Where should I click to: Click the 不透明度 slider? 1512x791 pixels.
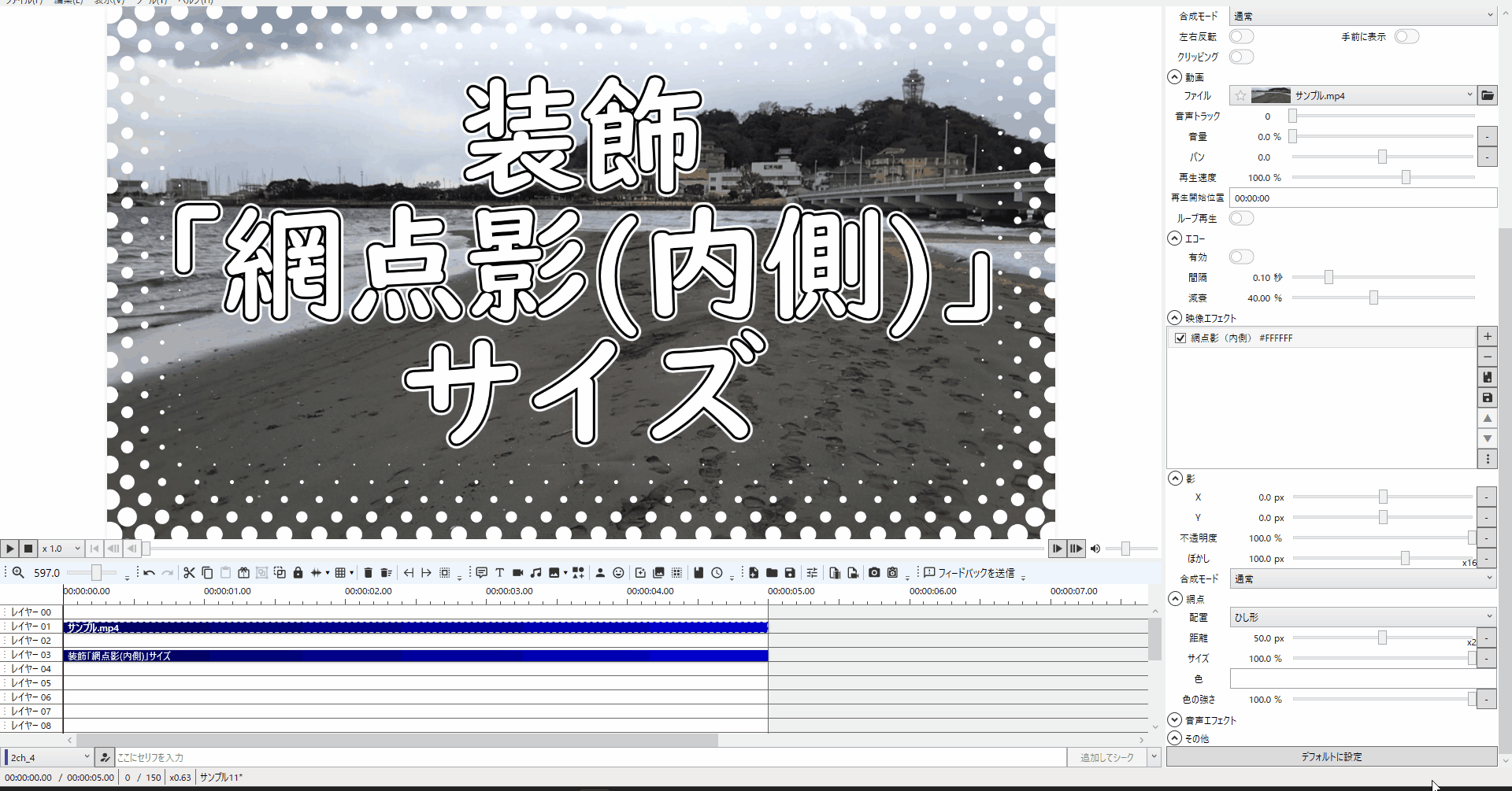tap(1384, 538)
